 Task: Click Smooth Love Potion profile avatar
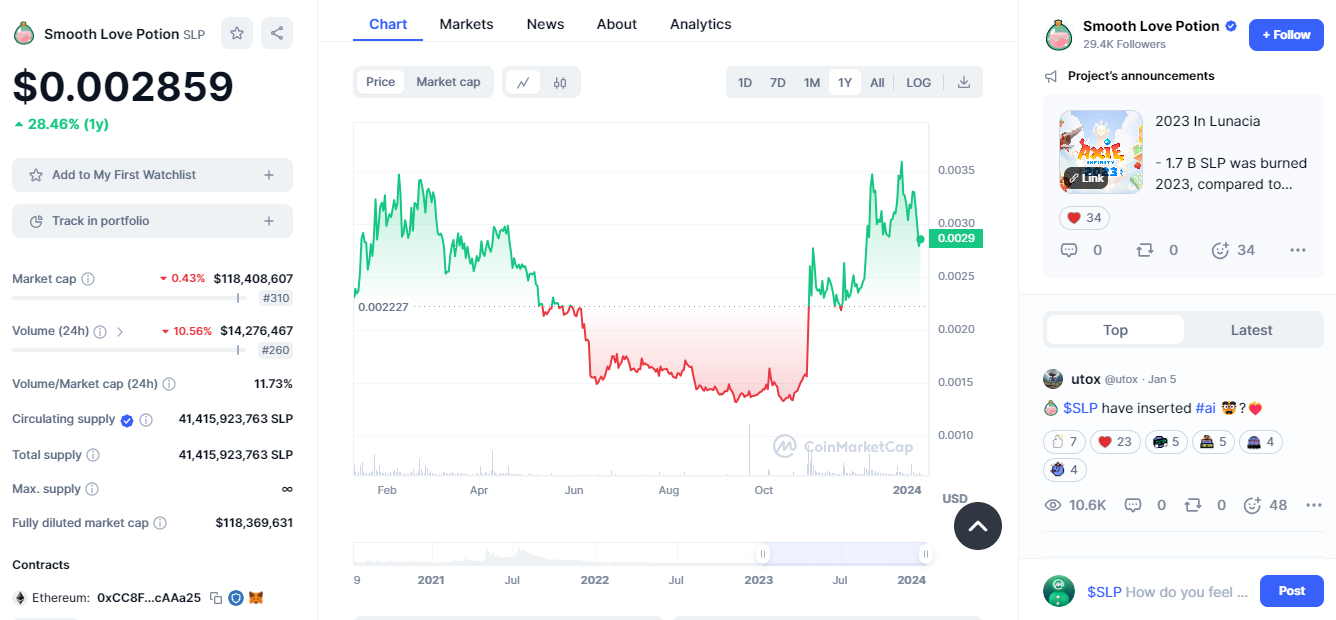coord(1059,35)
